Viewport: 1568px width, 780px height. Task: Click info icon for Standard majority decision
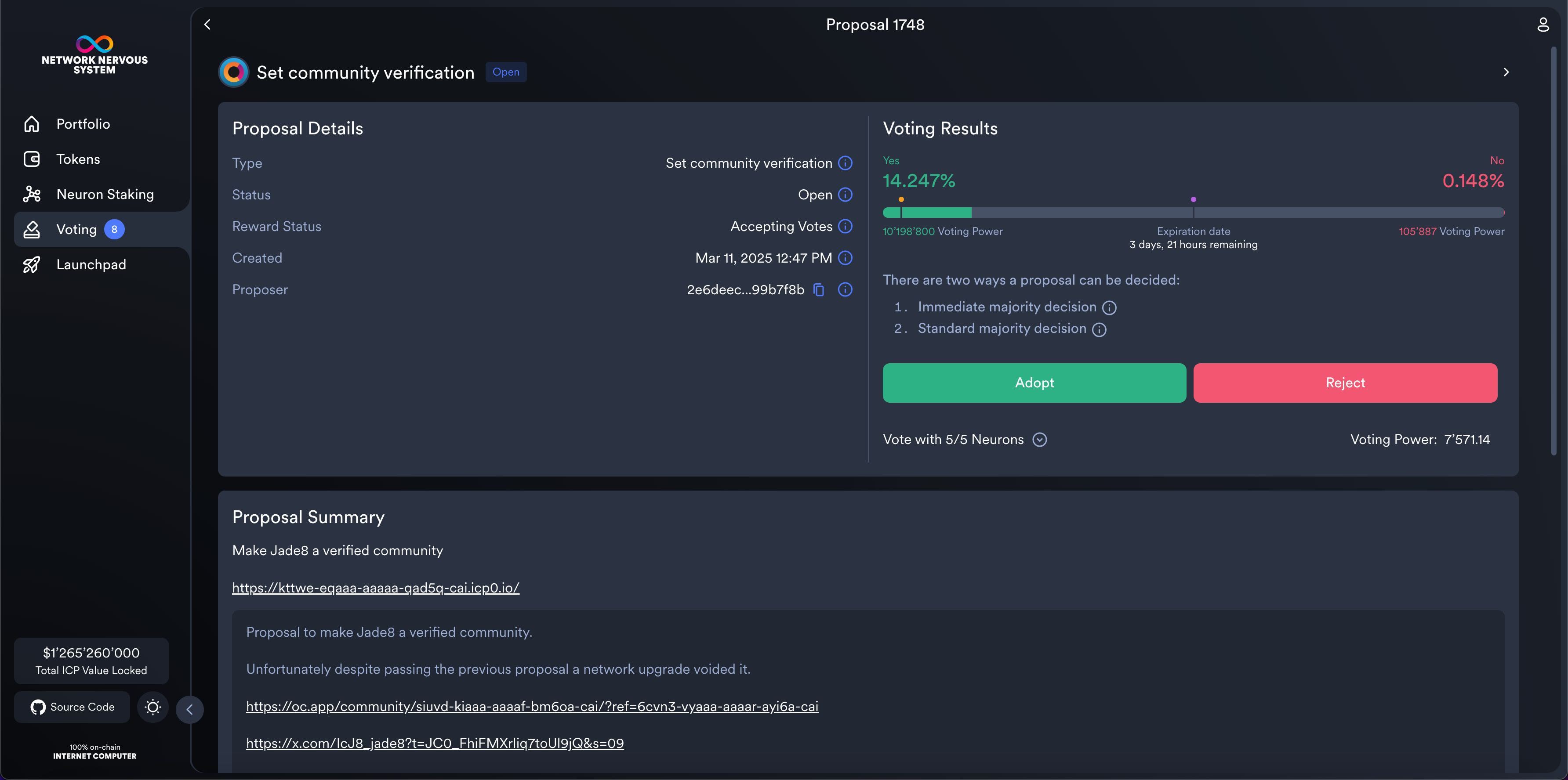coord(1099,330)
